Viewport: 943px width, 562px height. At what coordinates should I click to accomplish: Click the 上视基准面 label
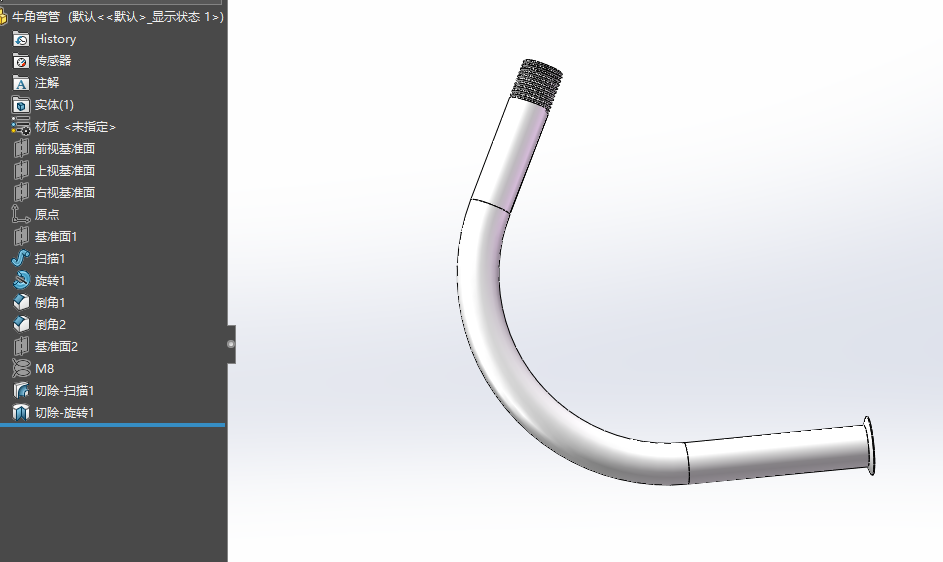click(x=65, y=170)
